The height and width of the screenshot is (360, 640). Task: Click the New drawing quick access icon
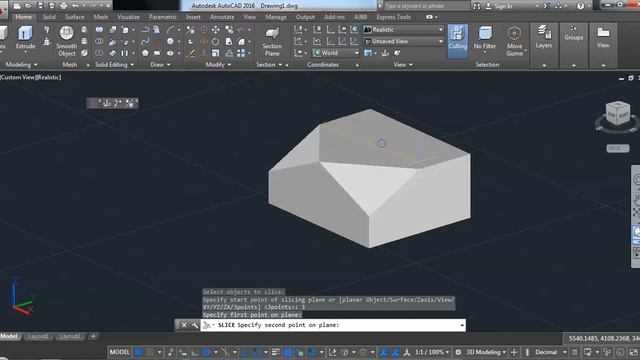17,6
